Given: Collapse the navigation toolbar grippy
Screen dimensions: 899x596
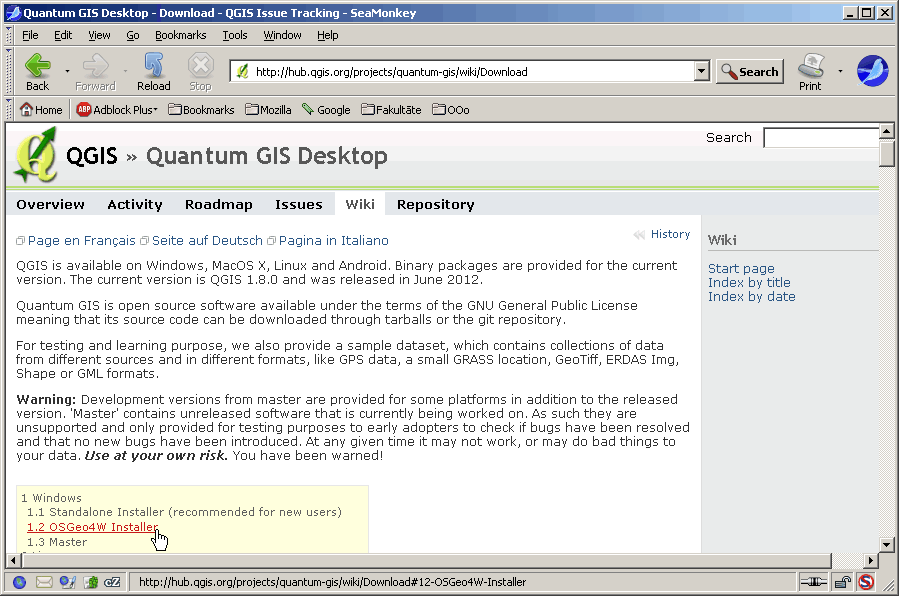Looking at the screenshot, I should tap(9, 71).
